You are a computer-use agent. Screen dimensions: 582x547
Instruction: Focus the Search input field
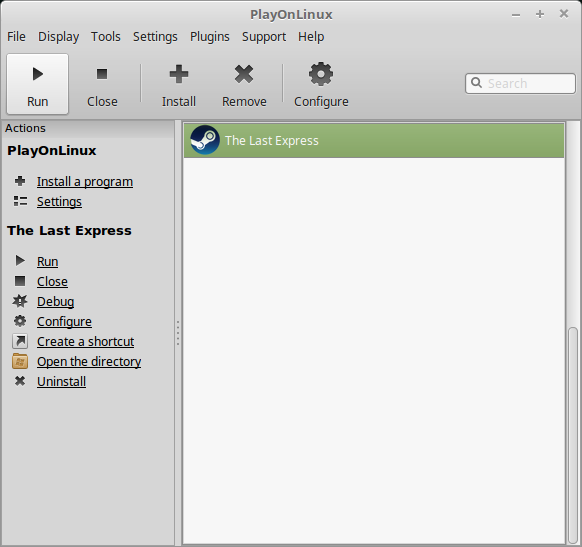520,83
